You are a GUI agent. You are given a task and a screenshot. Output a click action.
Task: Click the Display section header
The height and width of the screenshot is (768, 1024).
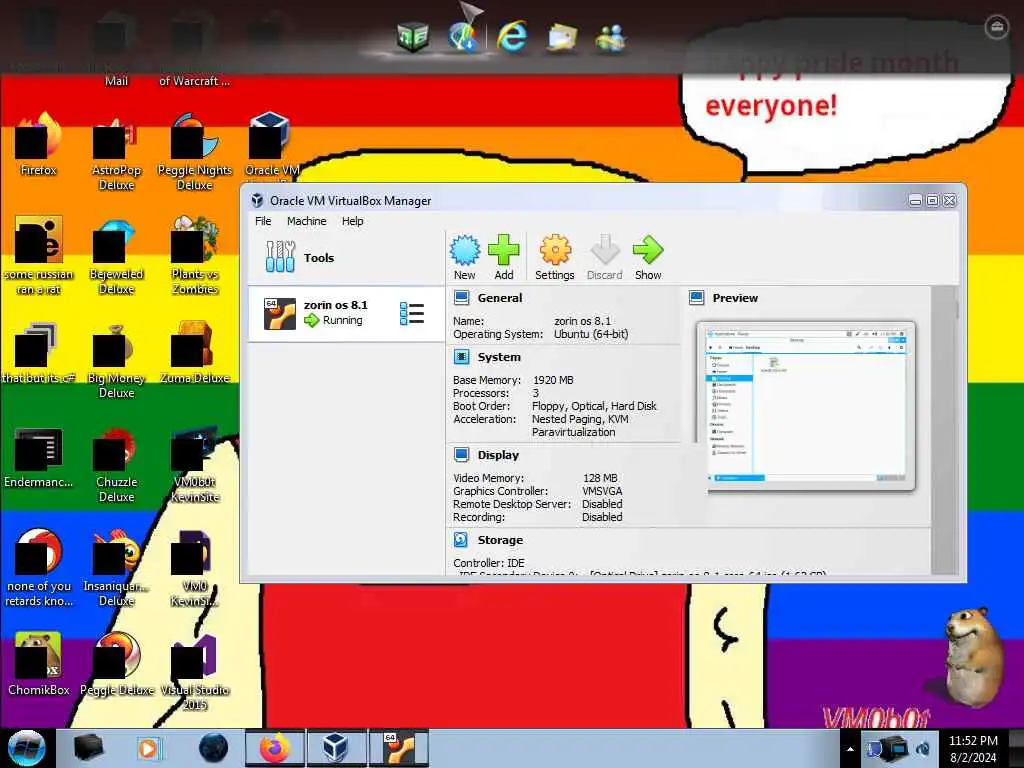click(498, 455)
